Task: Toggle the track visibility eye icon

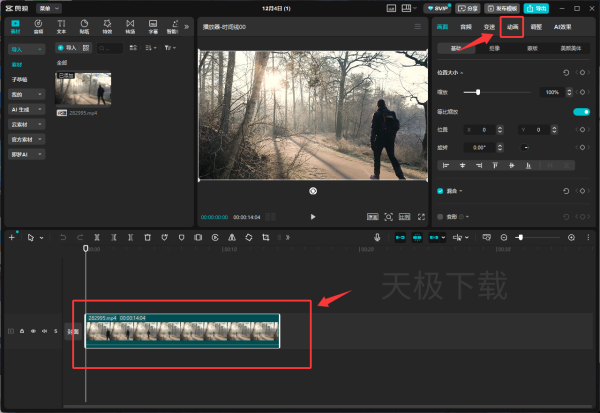Action: 33,331
